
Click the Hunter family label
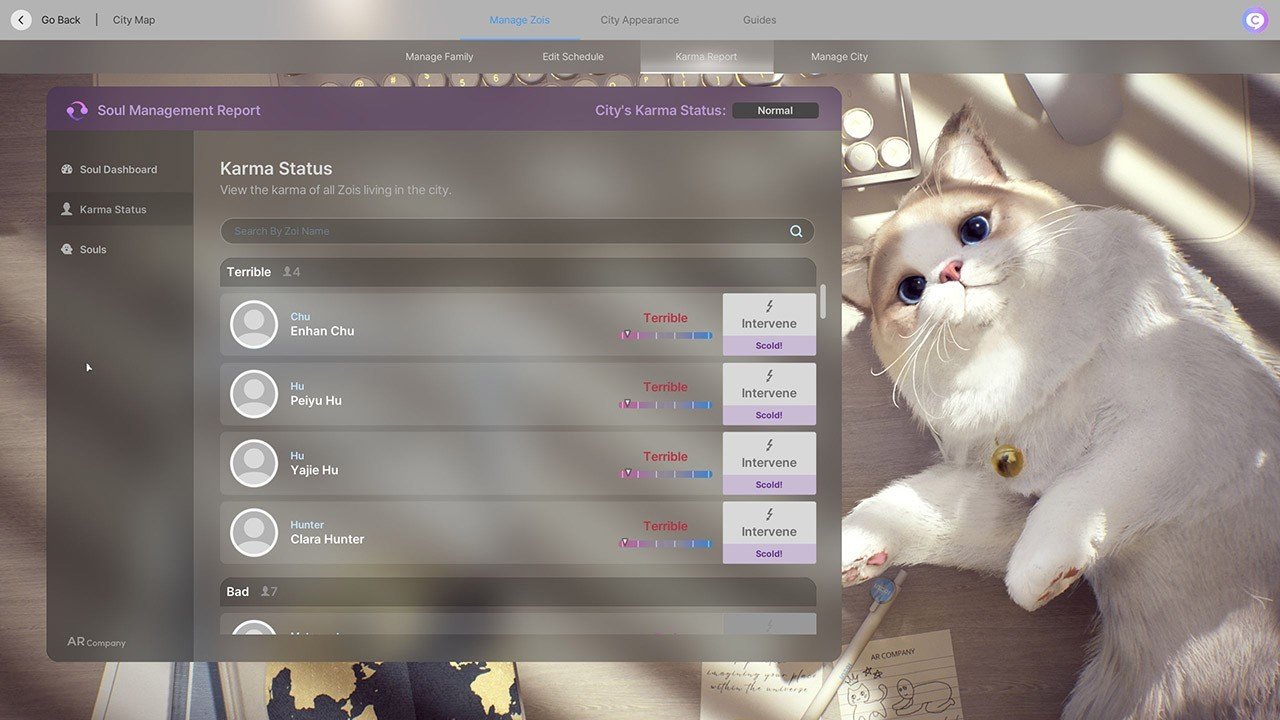pos(307,525)
